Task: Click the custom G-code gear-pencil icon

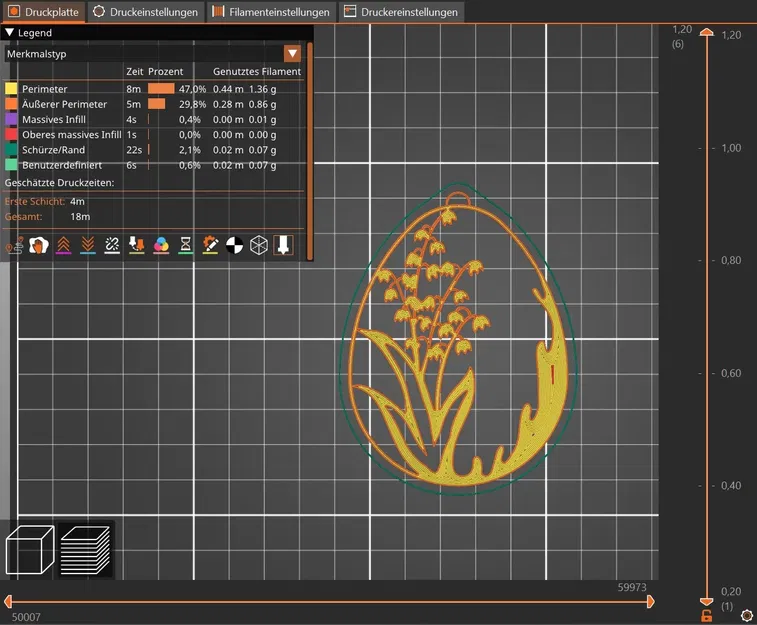Action: pyautogui.click(x=210, y=245)
